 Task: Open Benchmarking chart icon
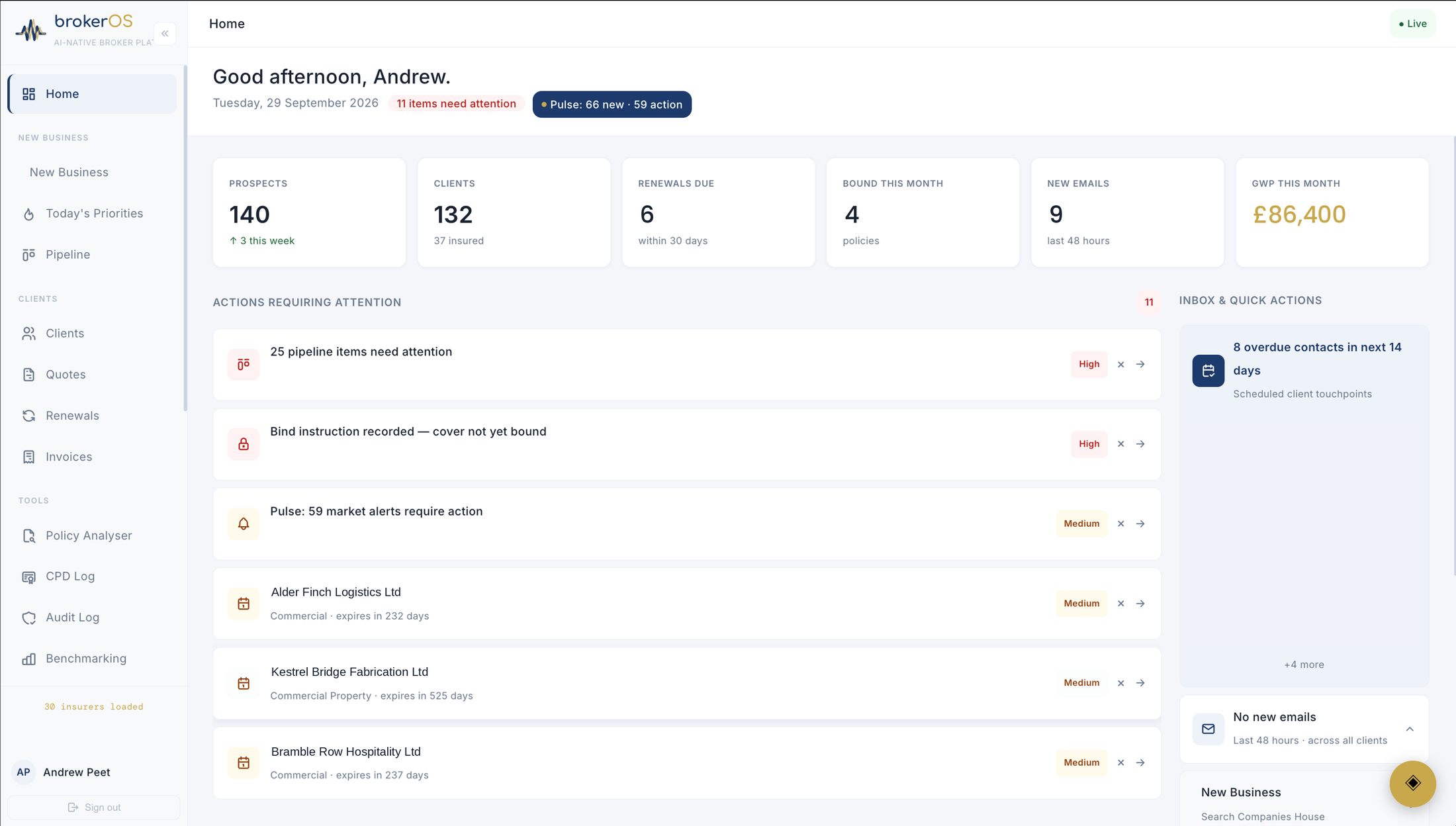pyautogui.click(x=28, y=659)
